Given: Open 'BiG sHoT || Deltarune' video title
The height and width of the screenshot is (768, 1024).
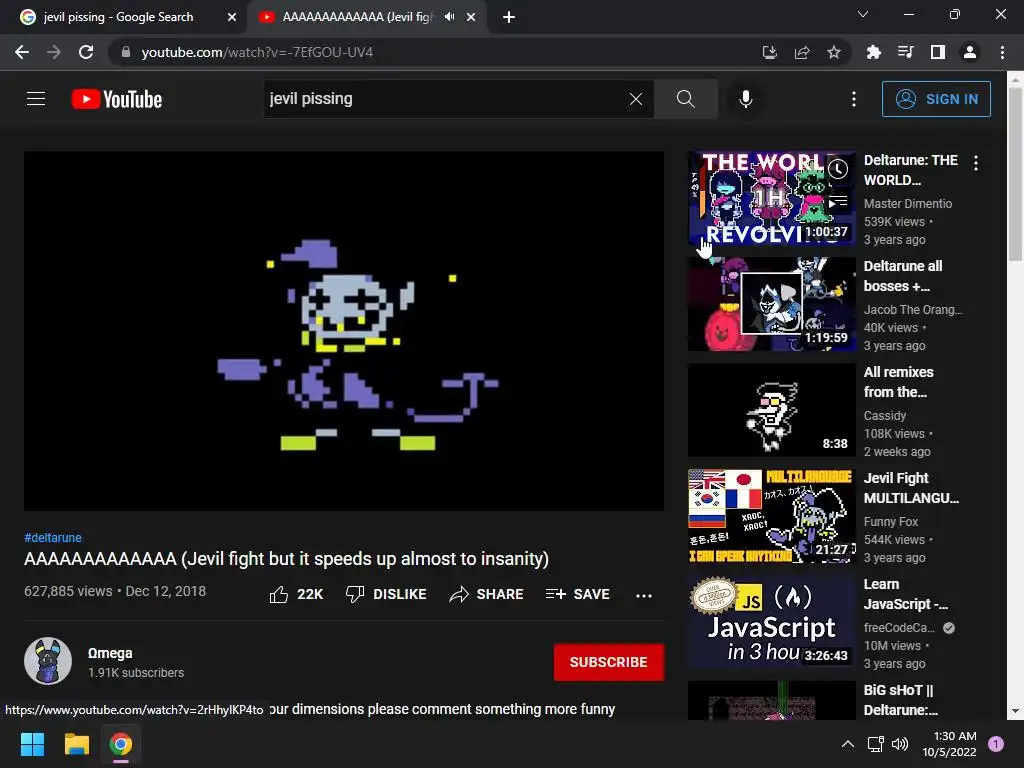Looking at the screenshot, I should (901, 700).
